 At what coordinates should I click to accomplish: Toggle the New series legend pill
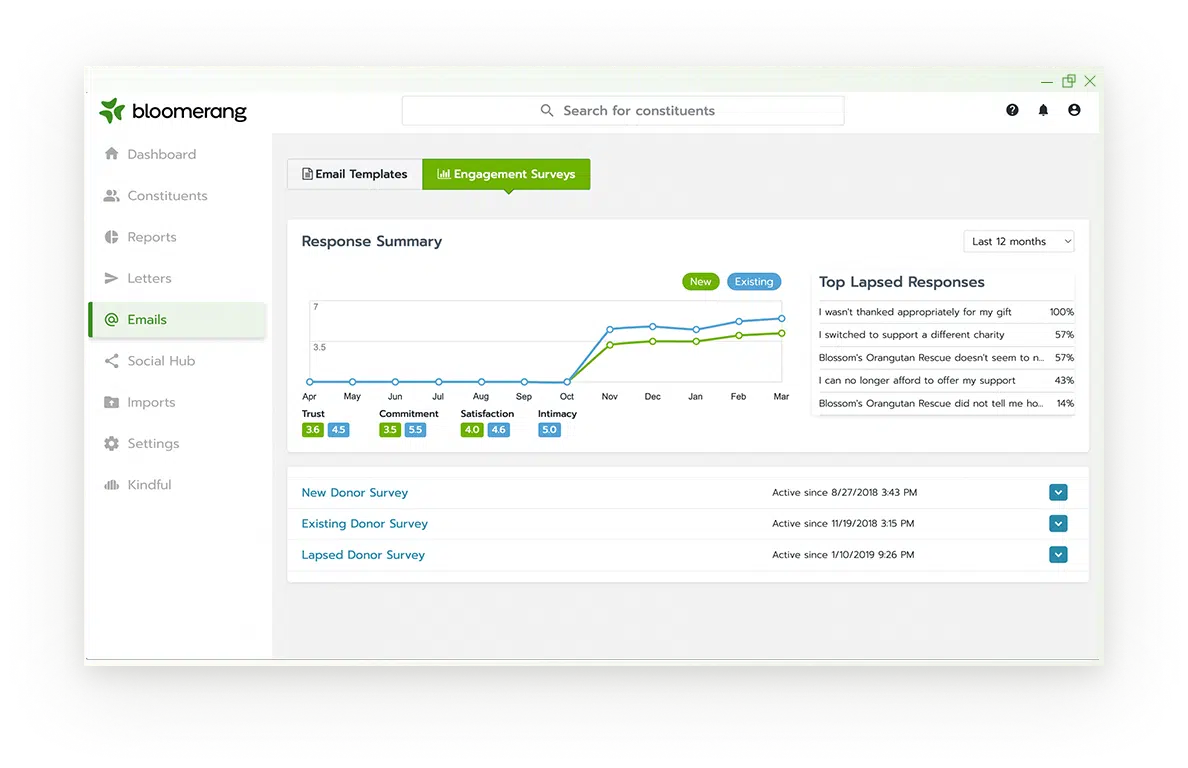(700, 282)
